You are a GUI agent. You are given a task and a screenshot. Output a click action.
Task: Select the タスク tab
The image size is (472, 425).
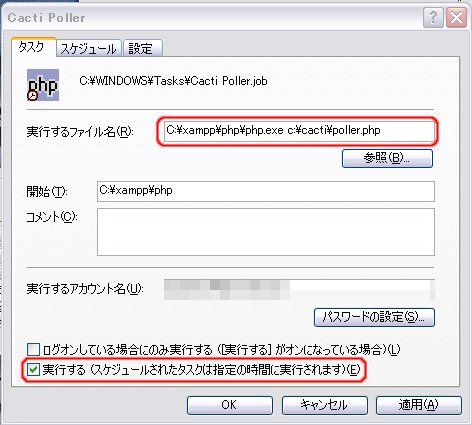point(33,47)
